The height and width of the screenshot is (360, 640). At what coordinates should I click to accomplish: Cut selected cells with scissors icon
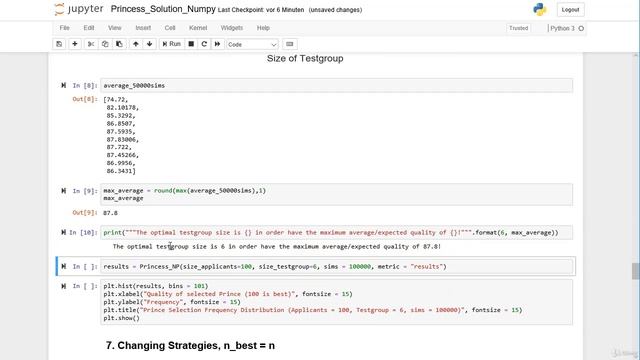(x=91, y=44)
